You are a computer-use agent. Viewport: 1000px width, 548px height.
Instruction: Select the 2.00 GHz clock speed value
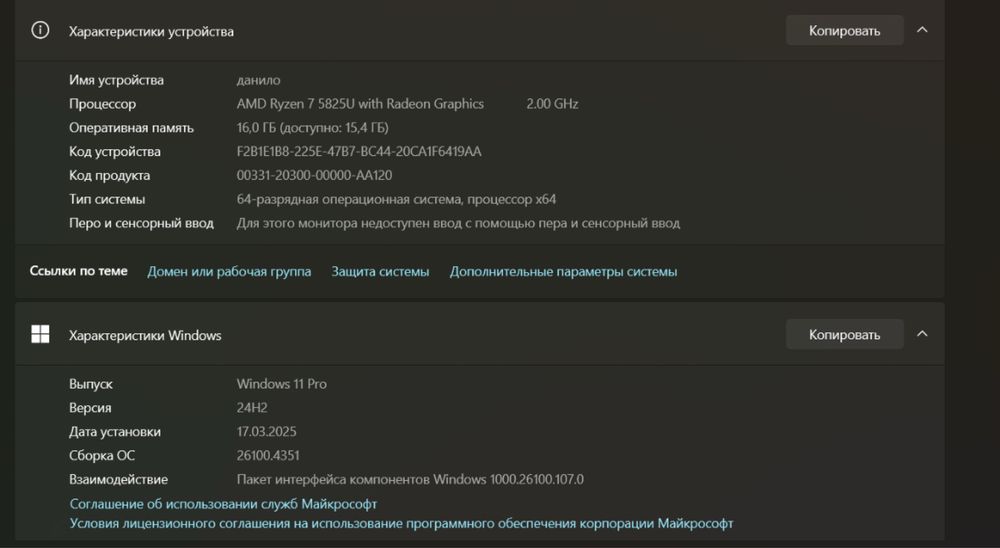pos(552,103)
